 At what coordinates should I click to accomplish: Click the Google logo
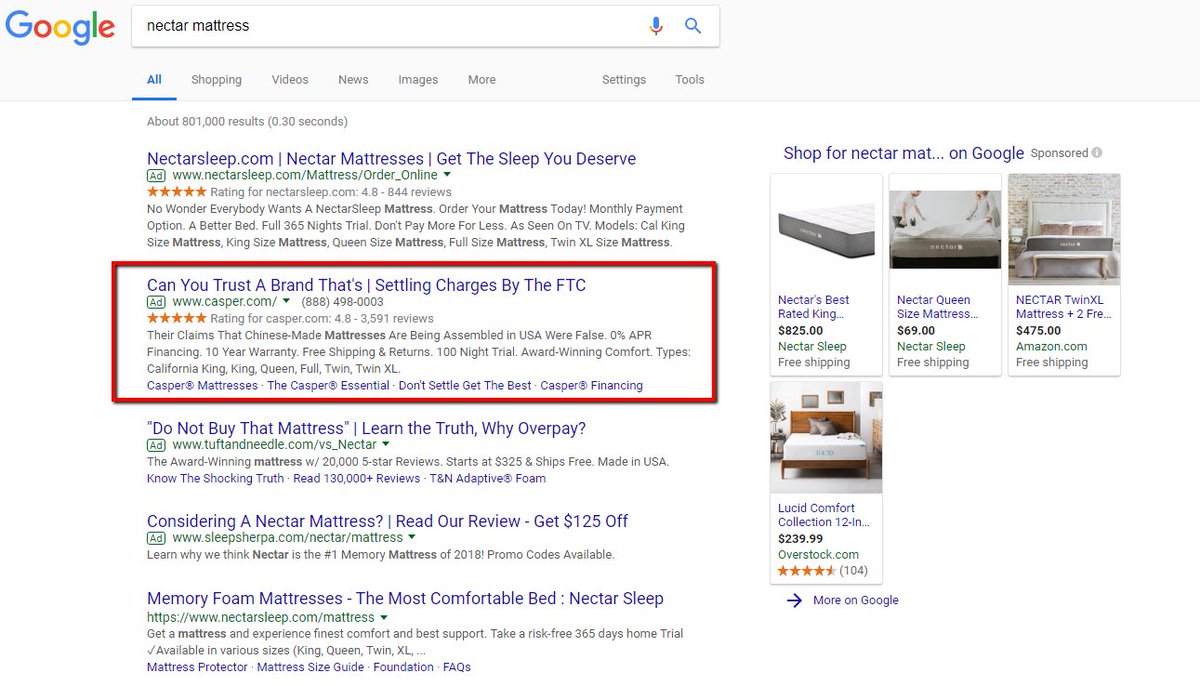tap(60, 27)
